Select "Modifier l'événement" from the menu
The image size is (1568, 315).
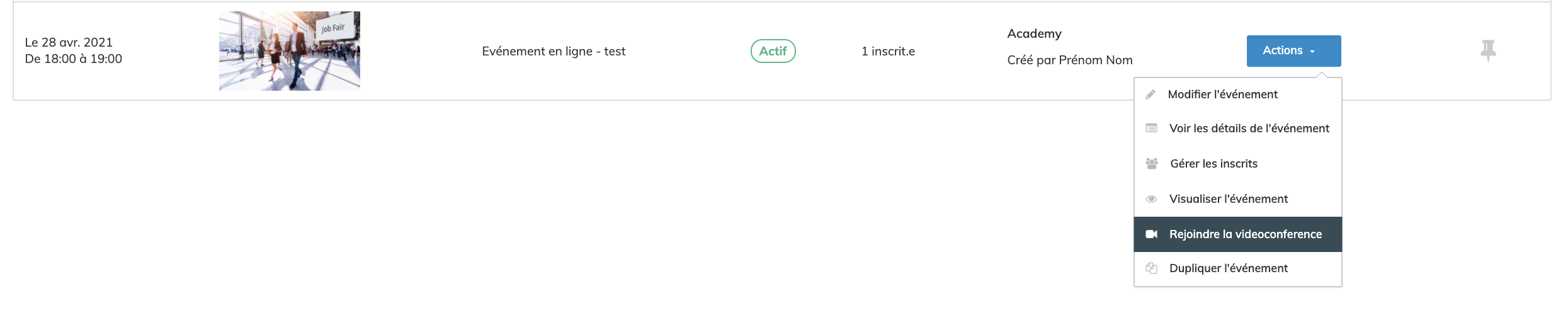[x=1222, y=94]
